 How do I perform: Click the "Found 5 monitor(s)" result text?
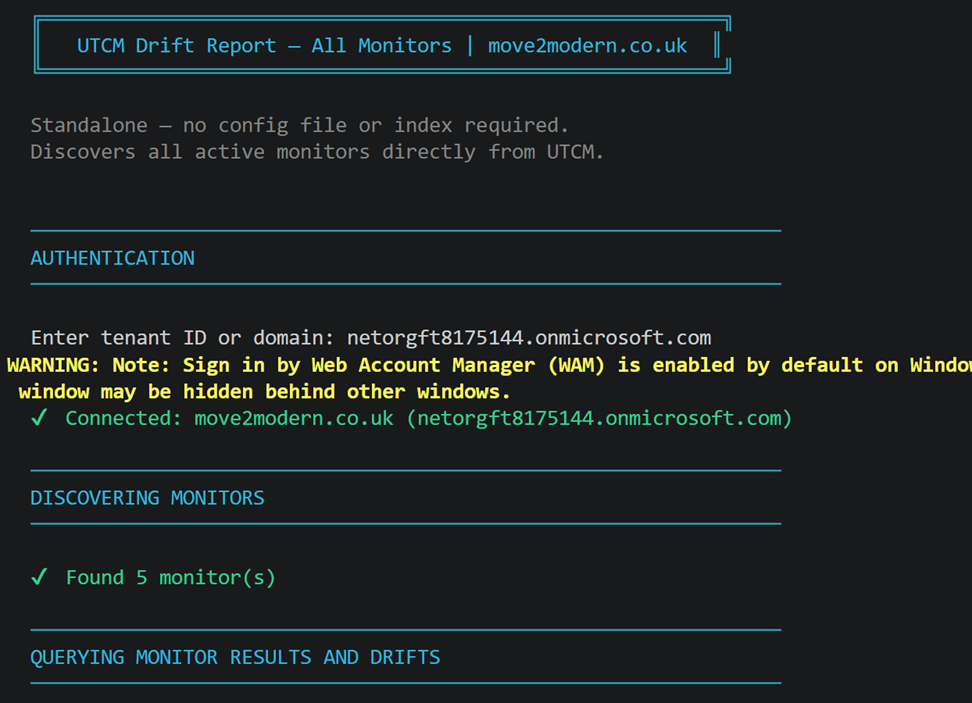click(x=170, y=577)
